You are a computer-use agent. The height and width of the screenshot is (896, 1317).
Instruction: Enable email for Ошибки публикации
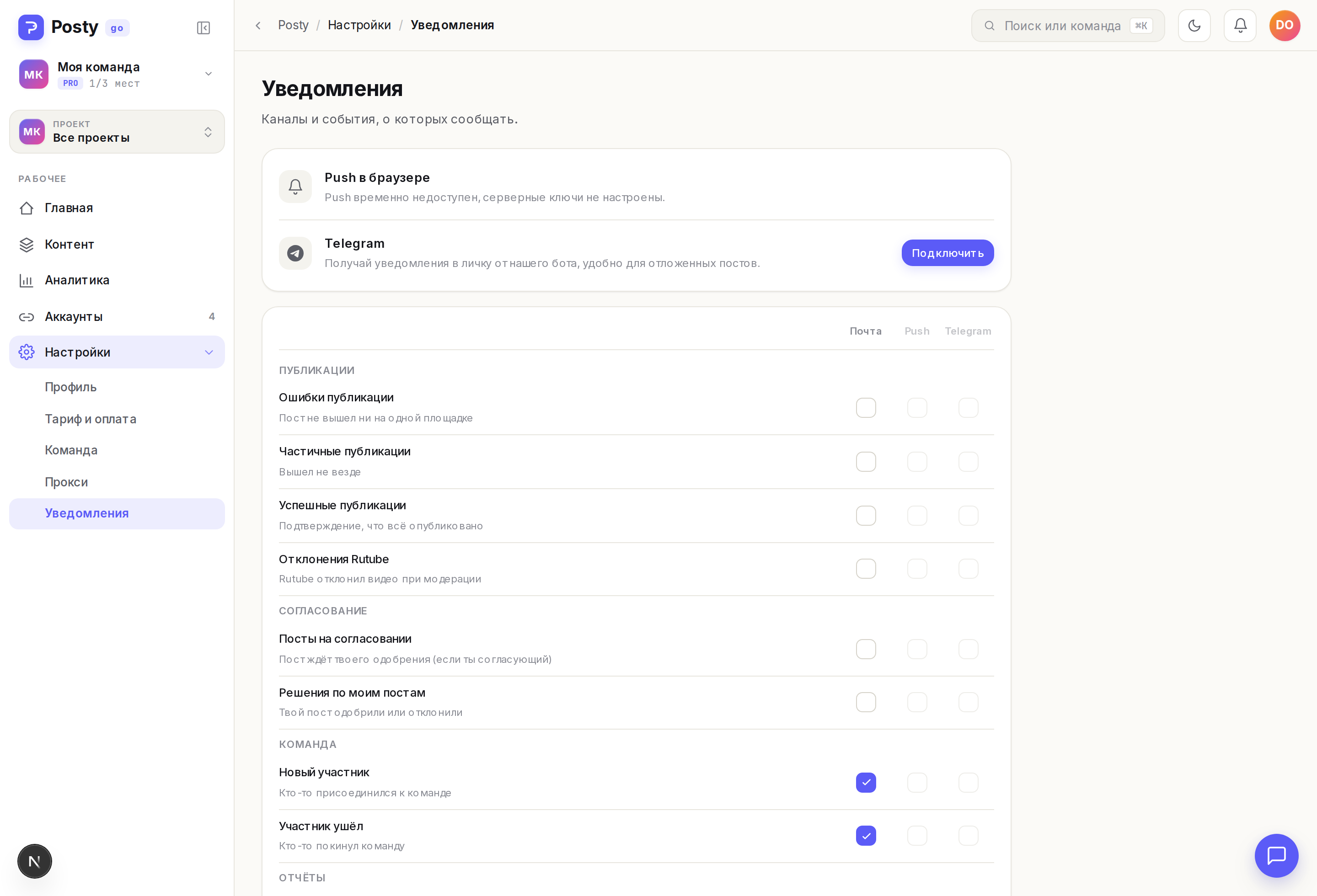[x=866, y=408]
